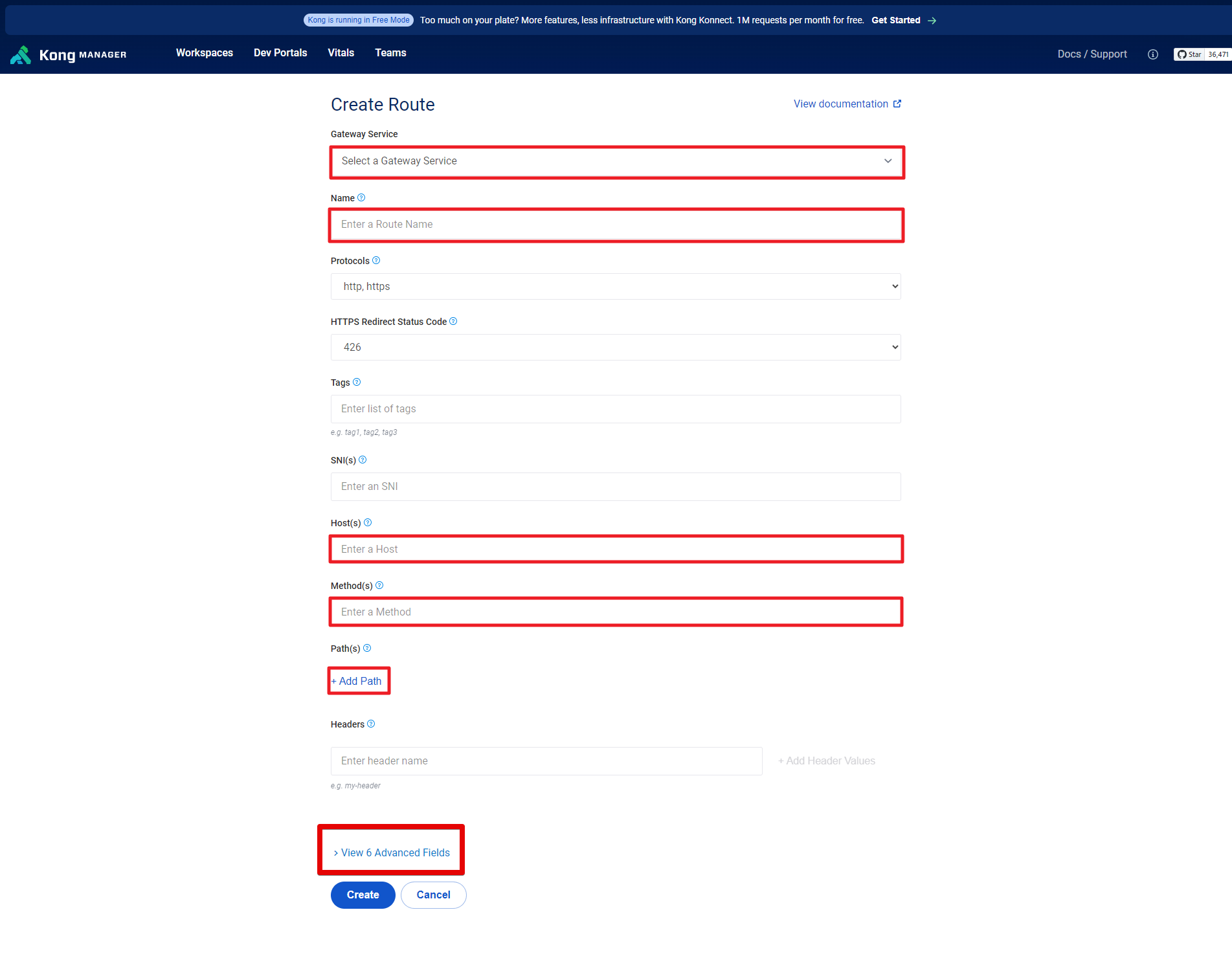The height and width of the screenshot is (967, 1232).
Task: Open the Workspaces menu
Action: [x=205, y=53]
